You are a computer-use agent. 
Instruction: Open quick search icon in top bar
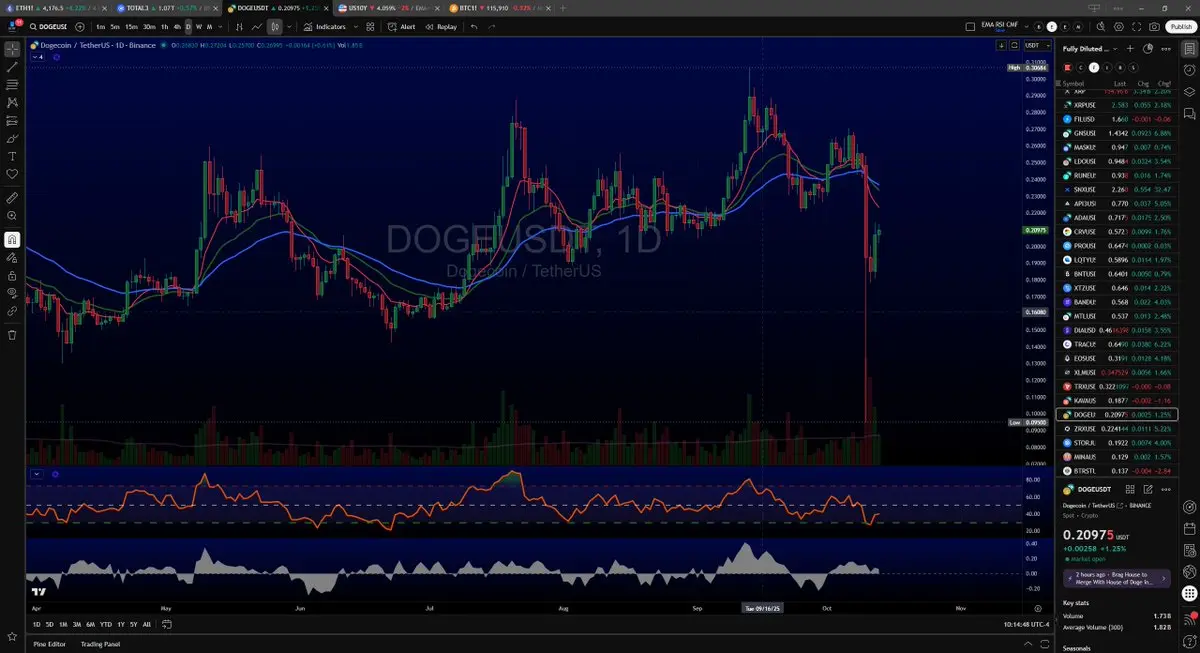click(1100, 27)
